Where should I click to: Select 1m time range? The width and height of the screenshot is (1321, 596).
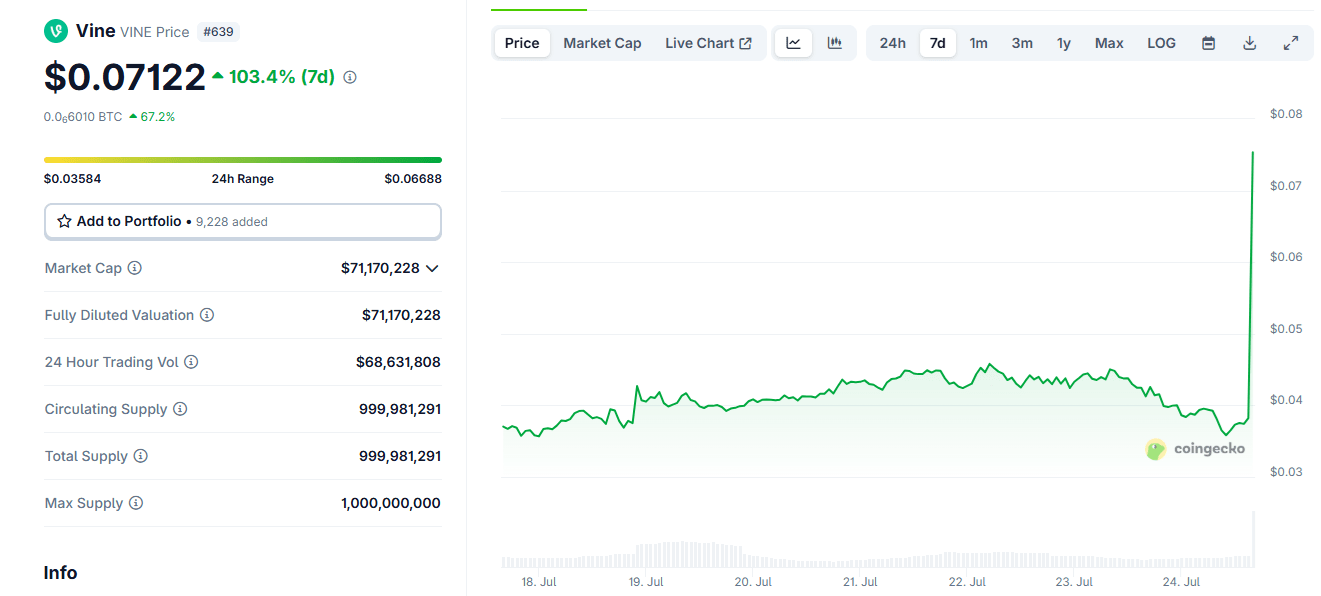(979, 43)
